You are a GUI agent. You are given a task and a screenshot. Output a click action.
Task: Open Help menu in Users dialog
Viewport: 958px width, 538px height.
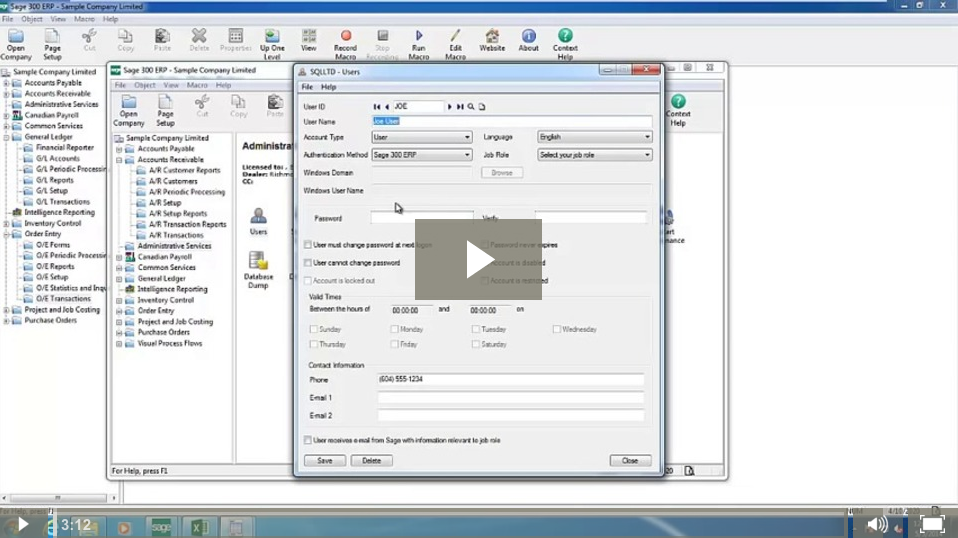click(x=329, y=87)
